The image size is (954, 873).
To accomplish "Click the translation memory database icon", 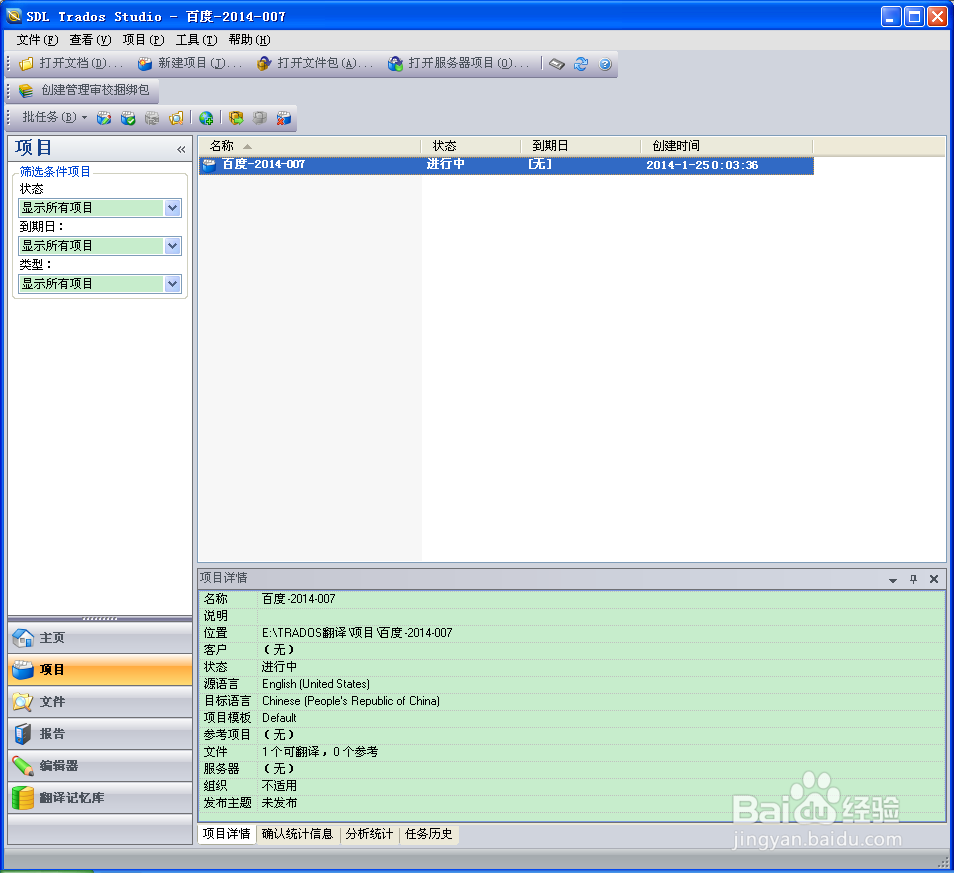I will coord(23,798).
